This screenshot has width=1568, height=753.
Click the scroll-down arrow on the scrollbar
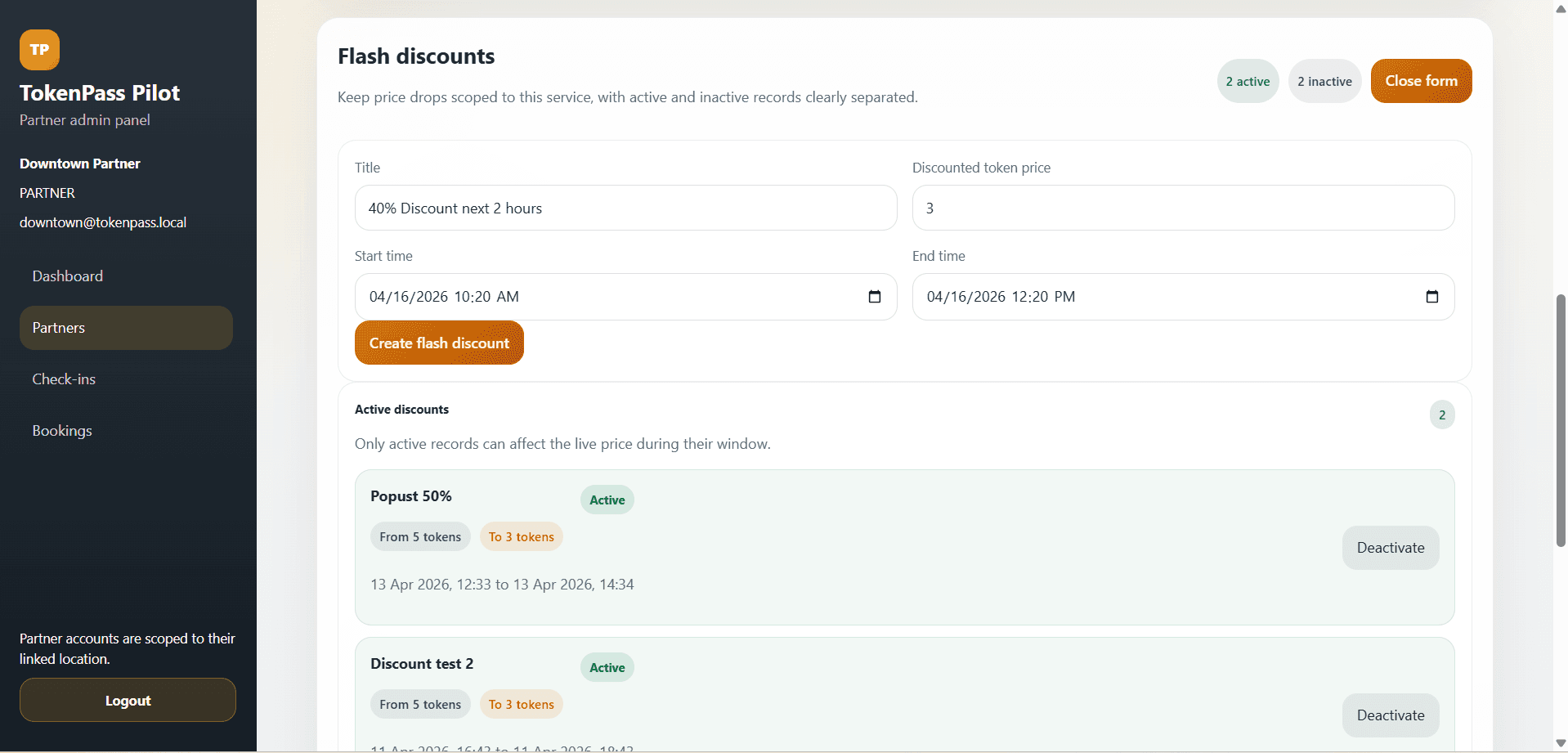(1559, 744)
